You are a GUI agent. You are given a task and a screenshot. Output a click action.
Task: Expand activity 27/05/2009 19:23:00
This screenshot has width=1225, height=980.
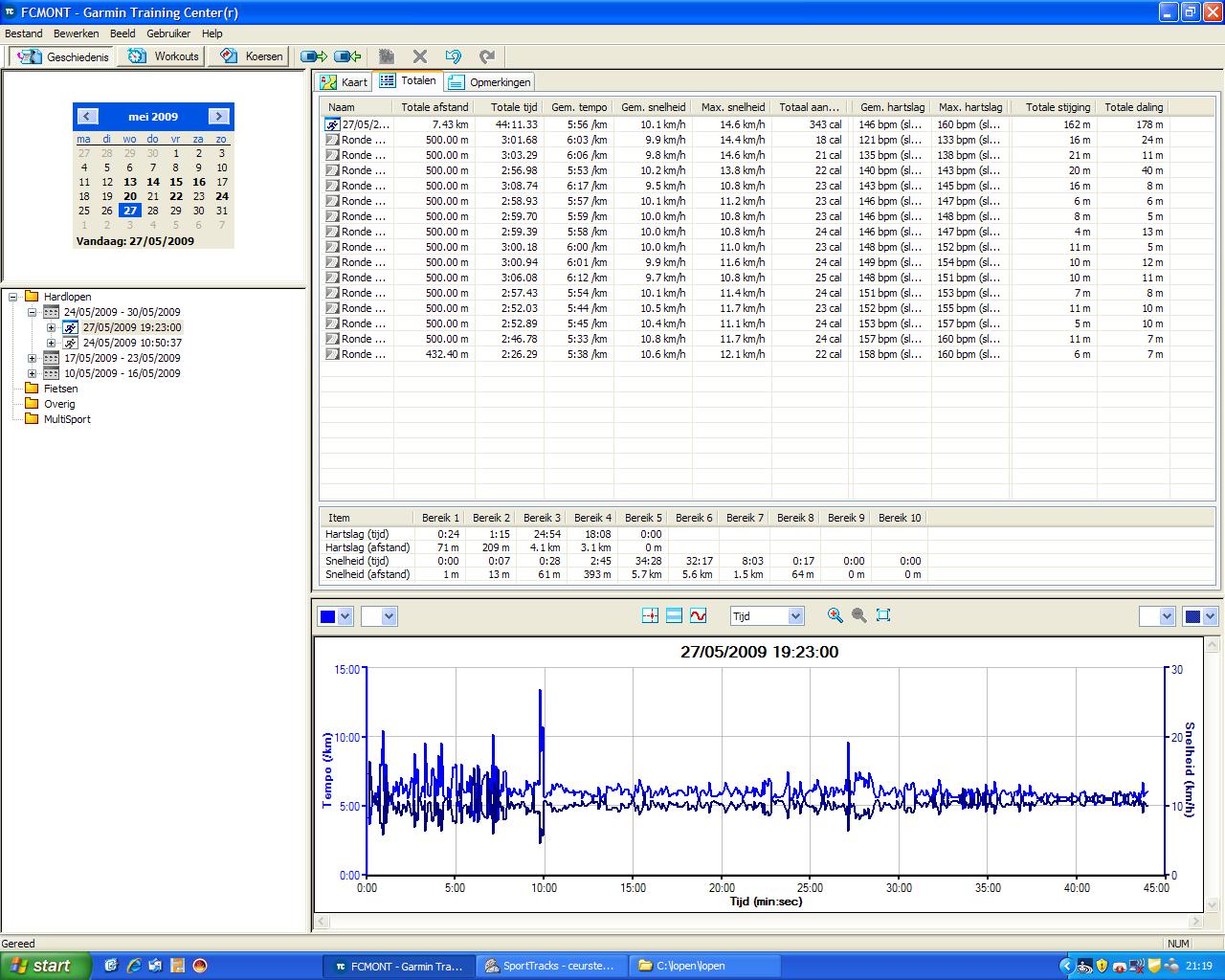click(x=51, y=327)
